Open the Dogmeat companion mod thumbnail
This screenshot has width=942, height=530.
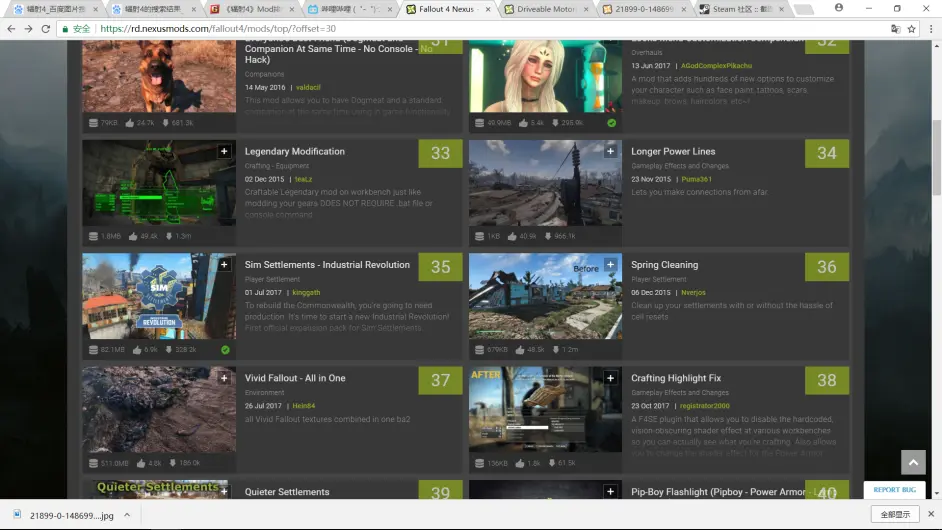click(159, 76)
